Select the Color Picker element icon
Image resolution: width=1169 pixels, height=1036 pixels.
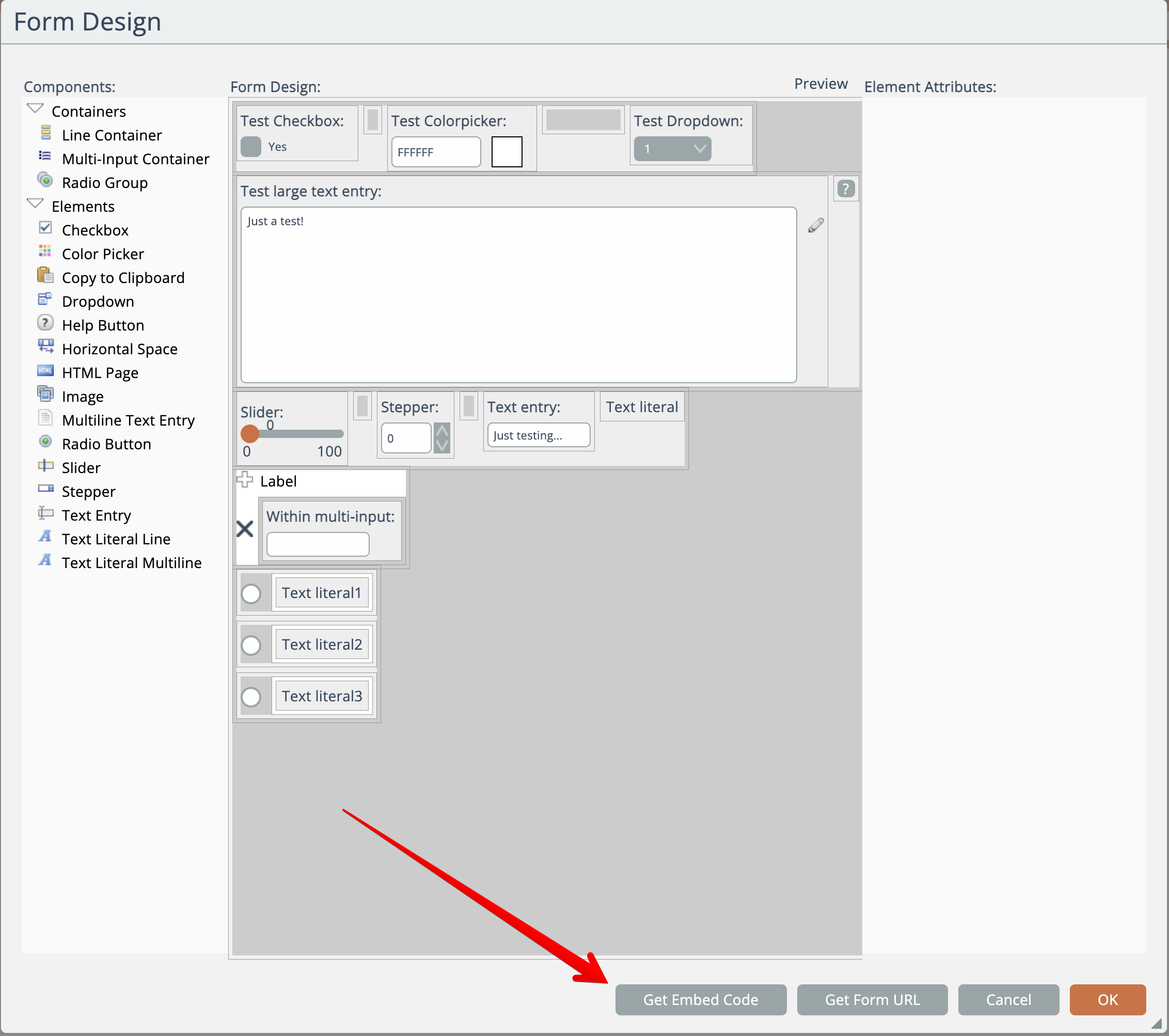point(45,252)
